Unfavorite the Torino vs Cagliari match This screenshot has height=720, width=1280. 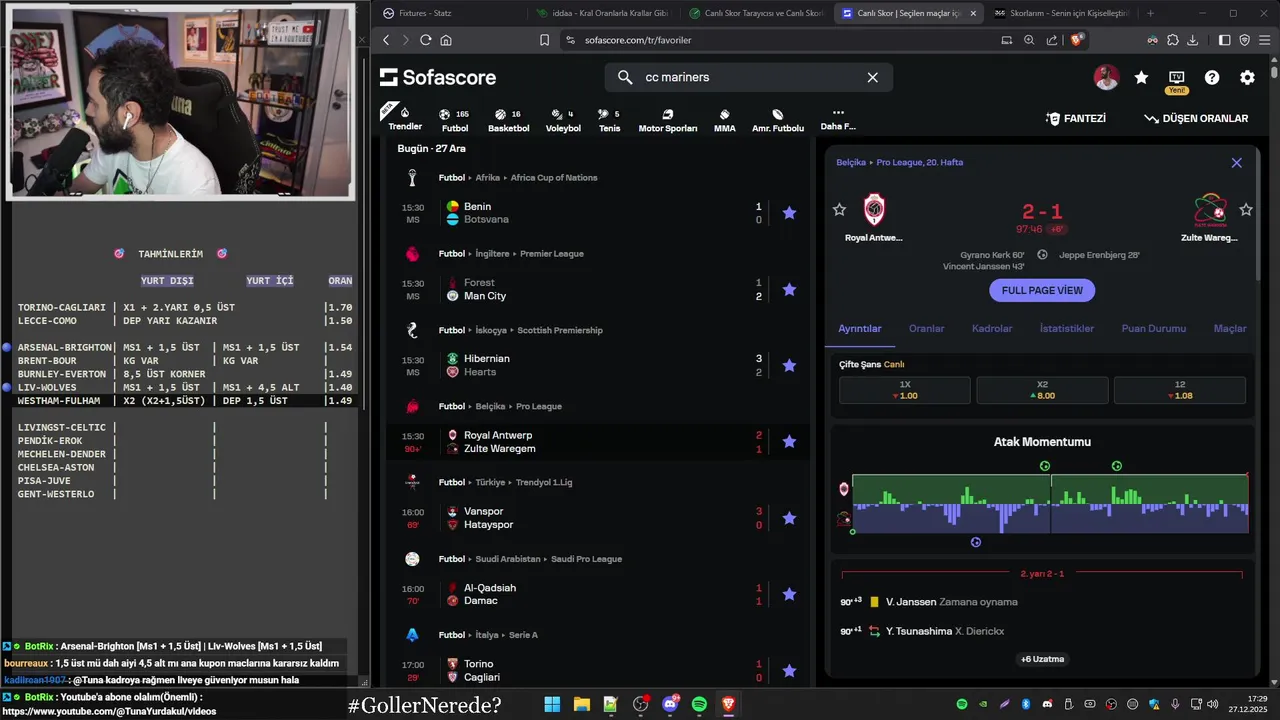[789, 671]
